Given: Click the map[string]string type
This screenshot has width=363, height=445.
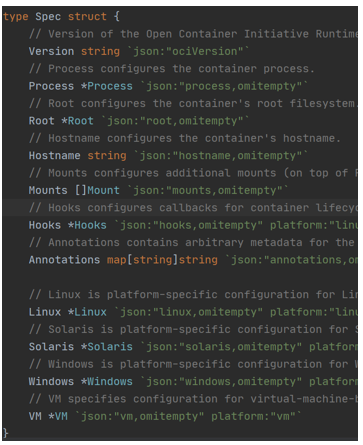Looking at the screenshot, I should (x=162, y=260).
